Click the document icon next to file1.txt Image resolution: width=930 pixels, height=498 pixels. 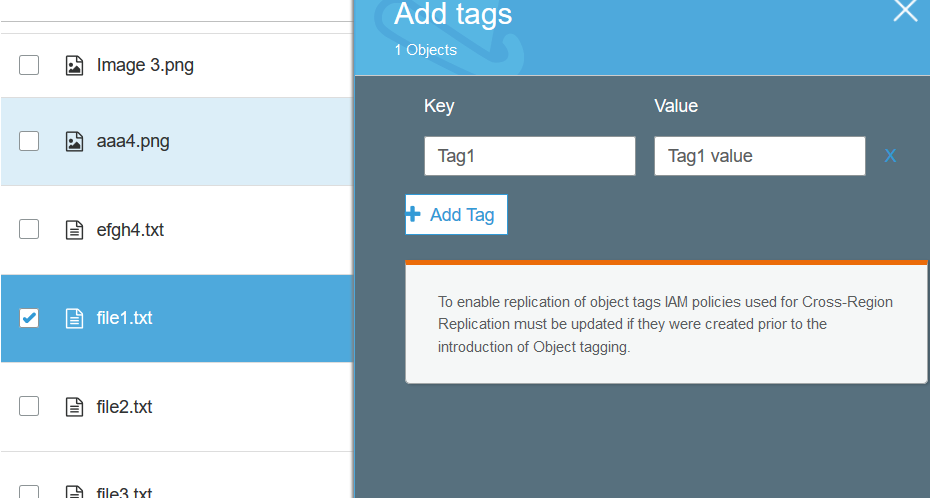[x=74, y=319]
